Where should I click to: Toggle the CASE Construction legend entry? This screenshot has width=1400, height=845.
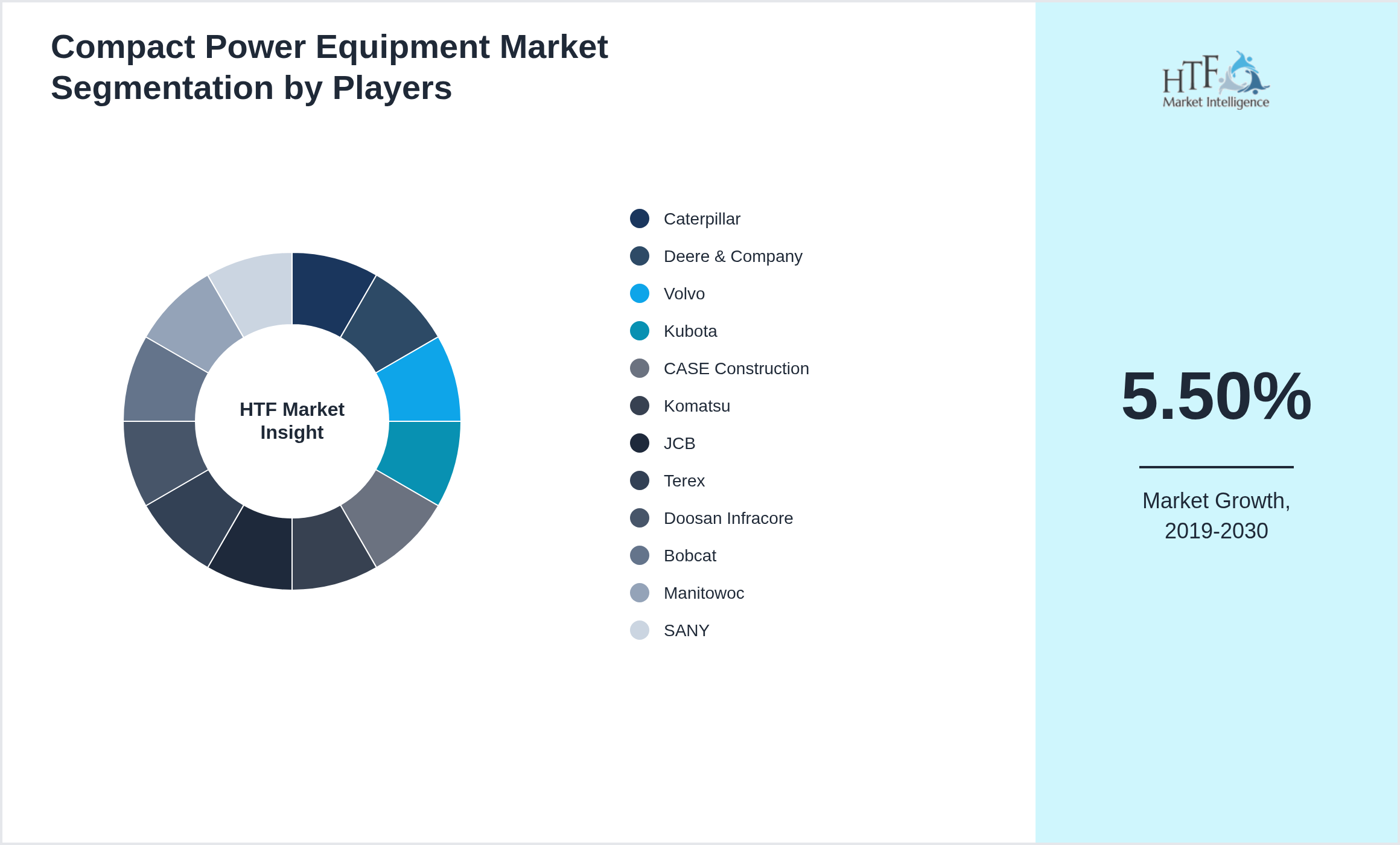pyautogui.click(x=736, y=368)
